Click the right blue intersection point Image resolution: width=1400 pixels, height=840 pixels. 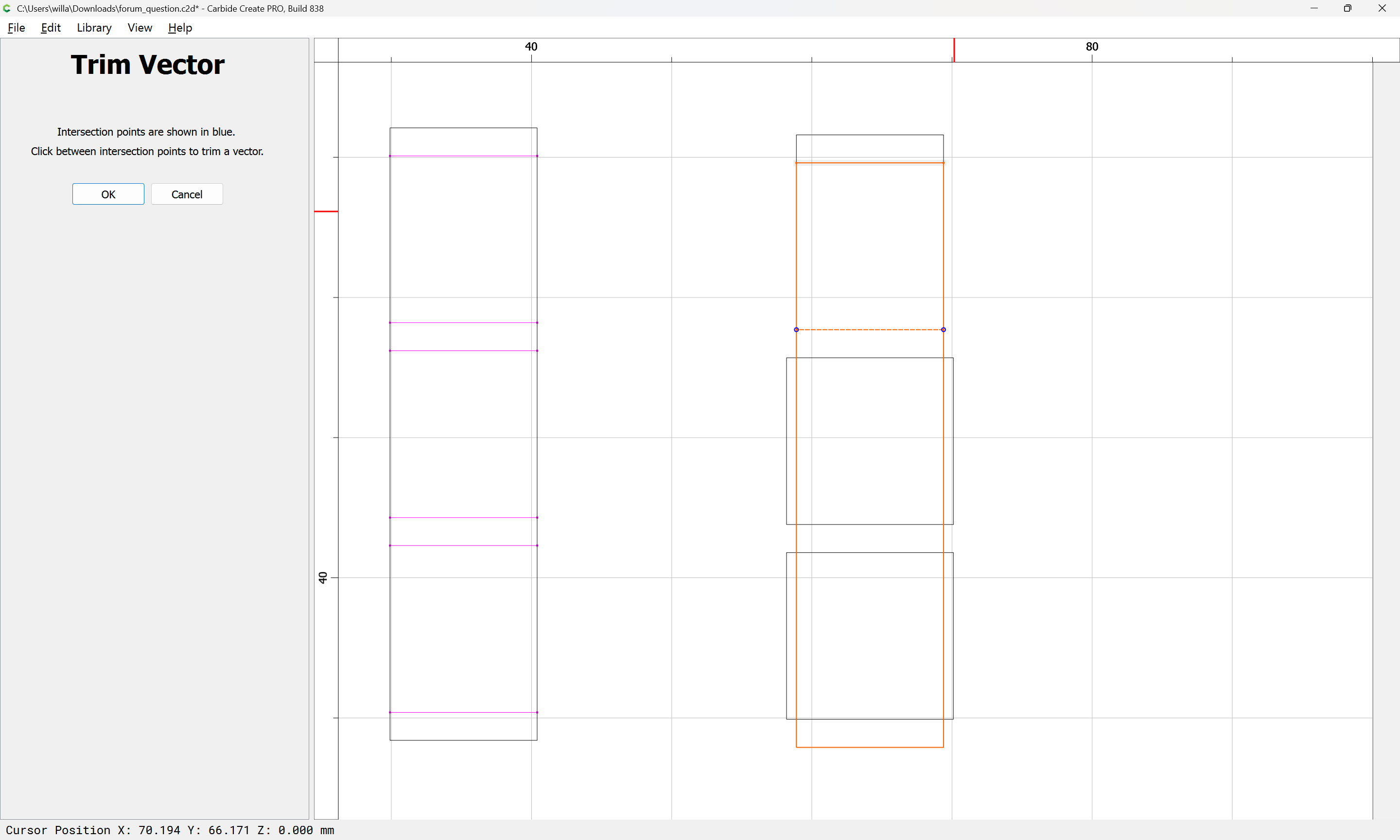pos(944,330)
